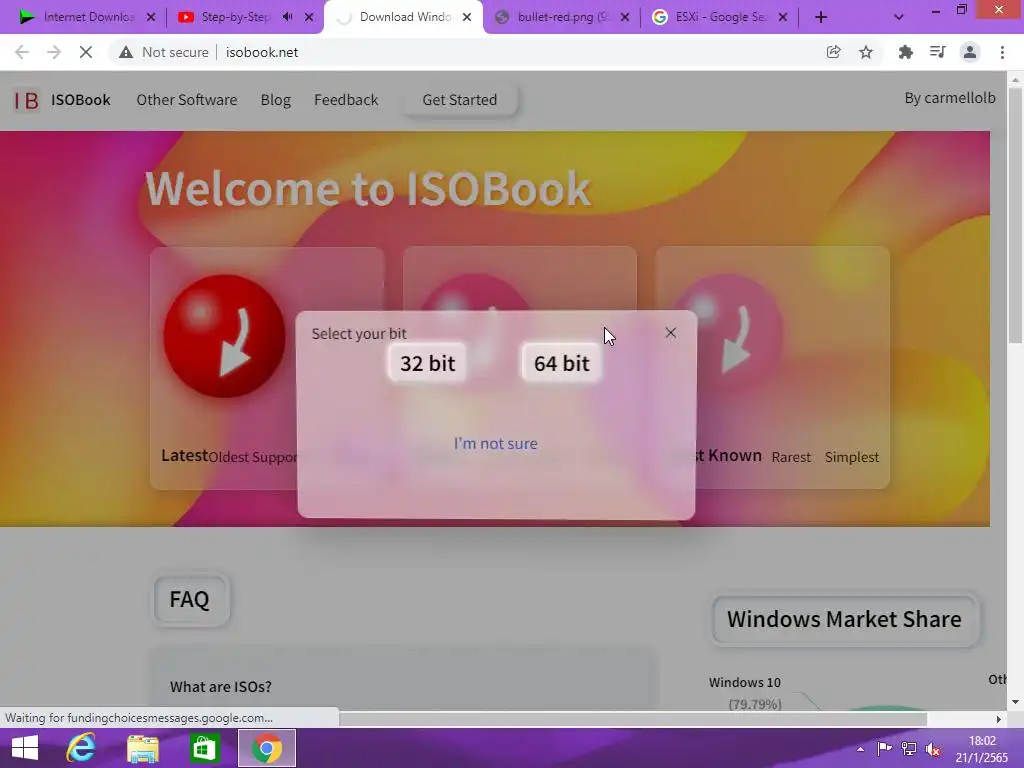
Task: Open the taskbar clock and date
Action: pyautogui.click(x=982, y=749)
